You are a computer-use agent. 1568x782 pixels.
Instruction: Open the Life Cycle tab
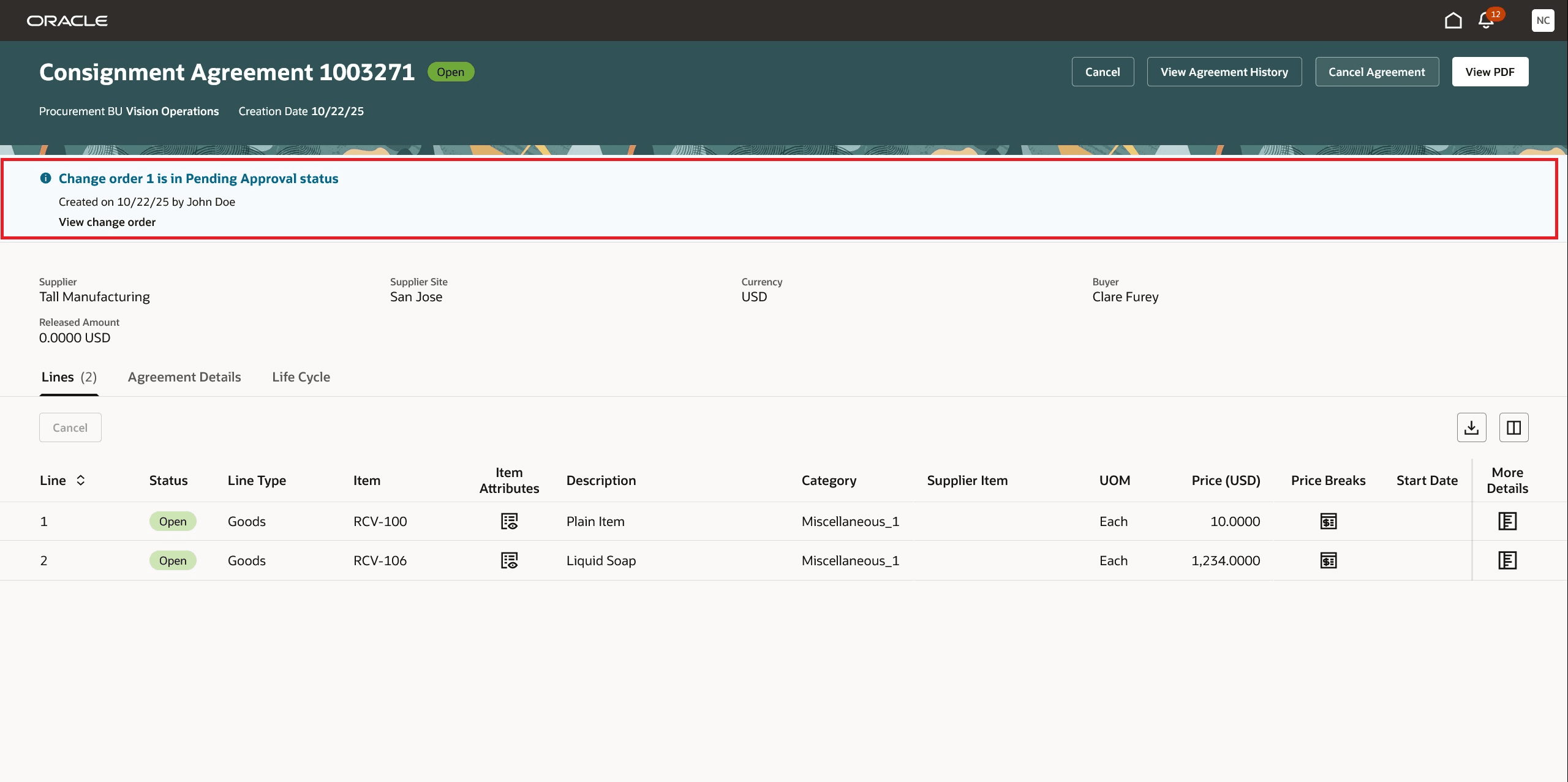click(301, 377)
